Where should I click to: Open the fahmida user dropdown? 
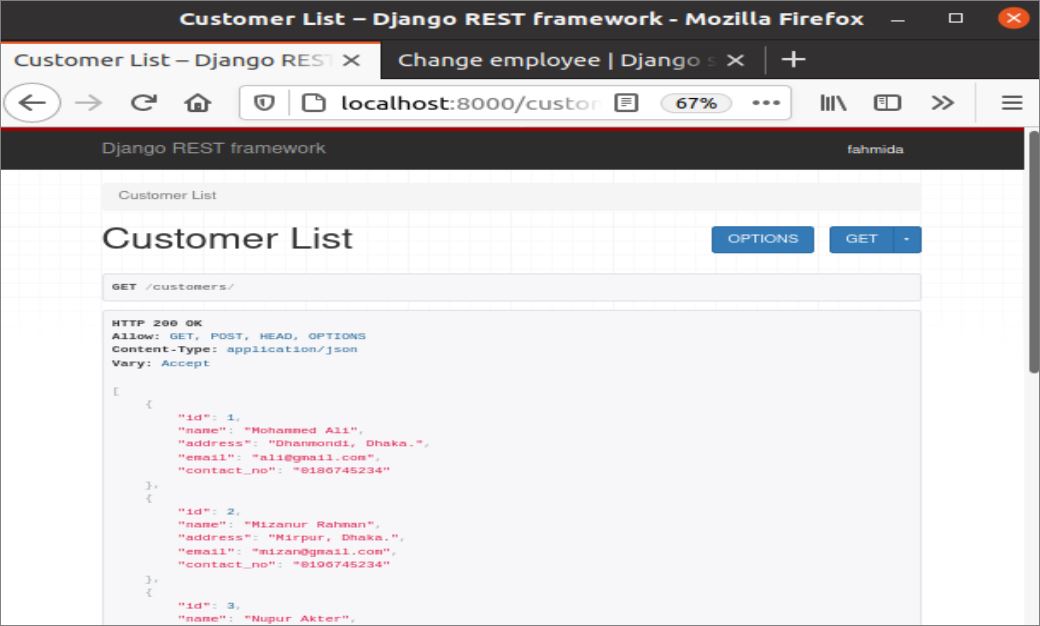point(875,150)
